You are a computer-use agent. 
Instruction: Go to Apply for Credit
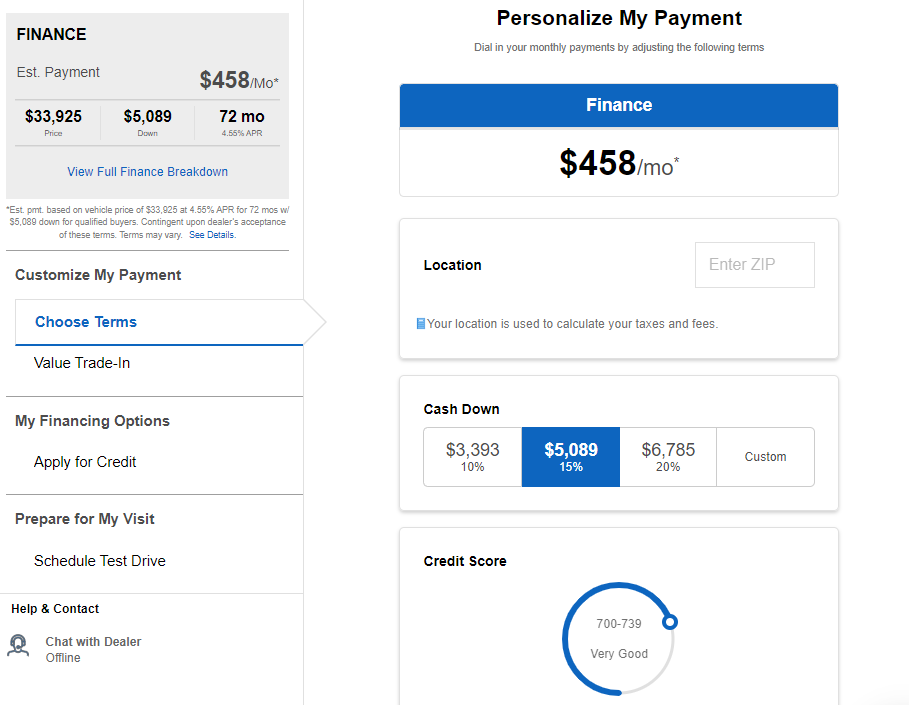pos(85,462)
